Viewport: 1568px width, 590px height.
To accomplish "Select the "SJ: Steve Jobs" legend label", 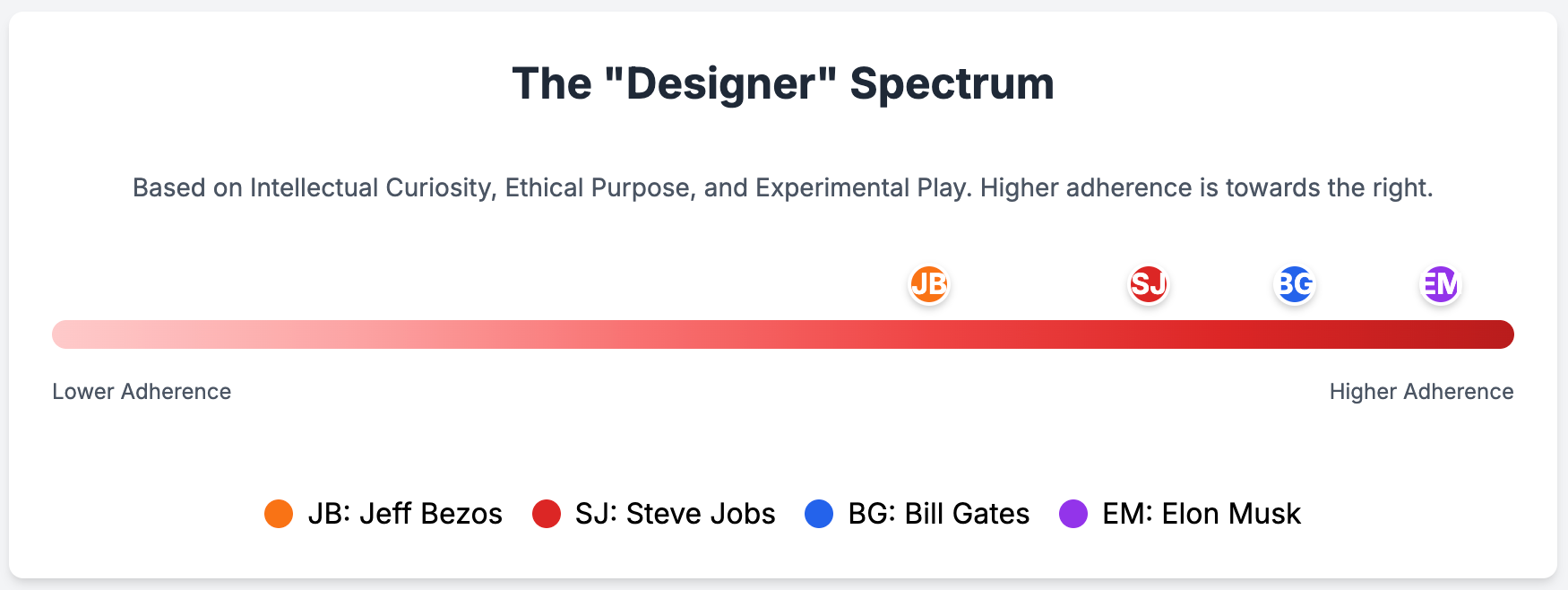I will (x=676, y=514).
